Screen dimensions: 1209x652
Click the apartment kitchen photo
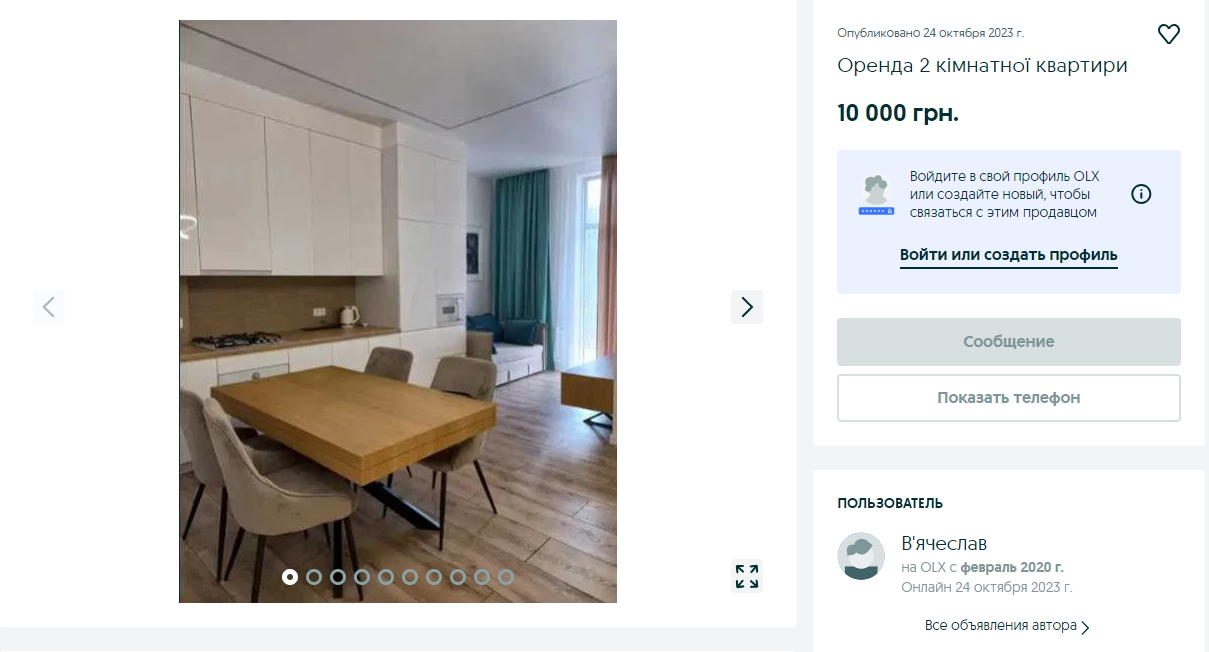pyautogui.click(x=398, y=311)
